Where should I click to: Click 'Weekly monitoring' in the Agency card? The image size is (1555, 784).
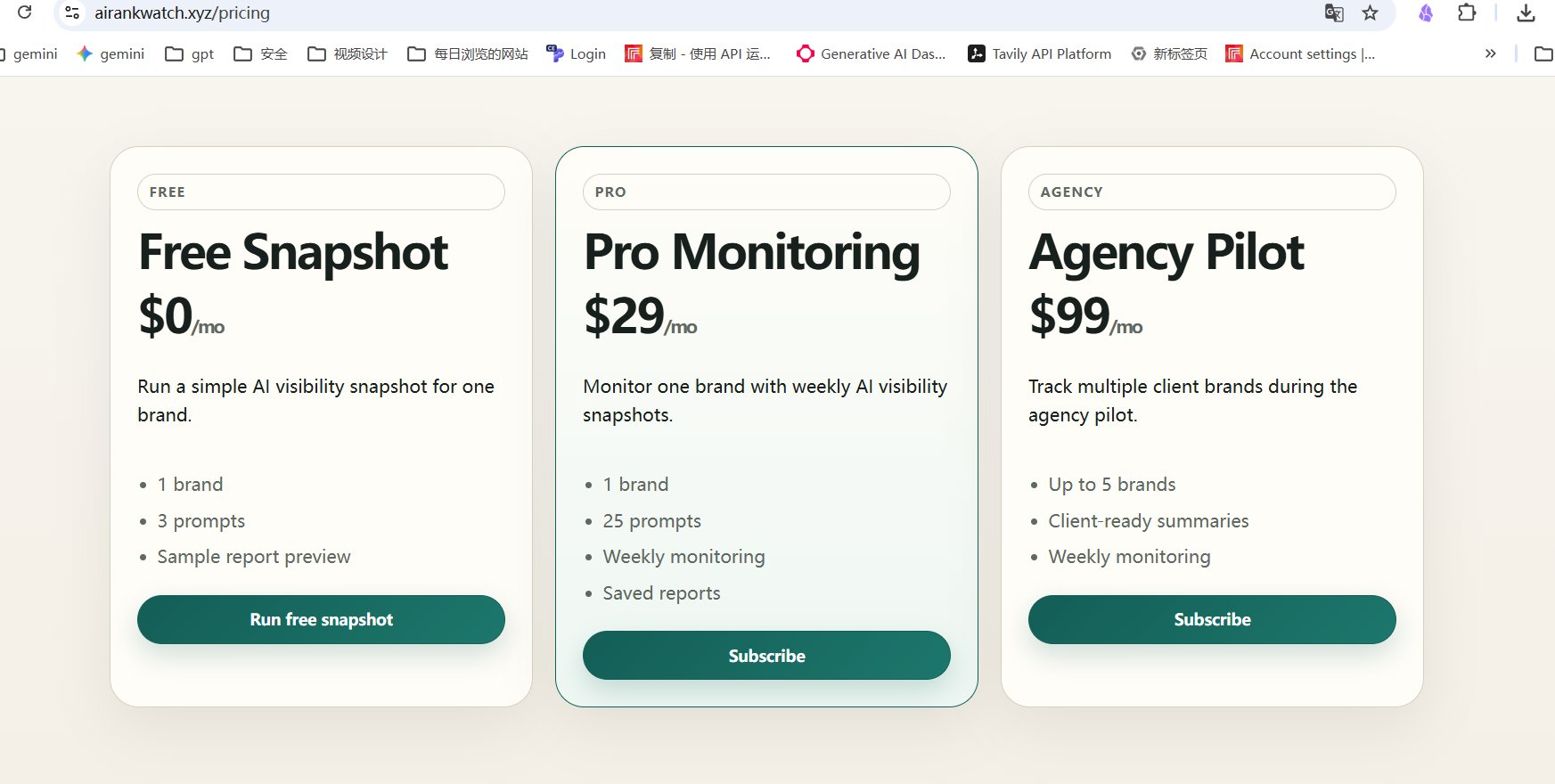point(1130,557)
